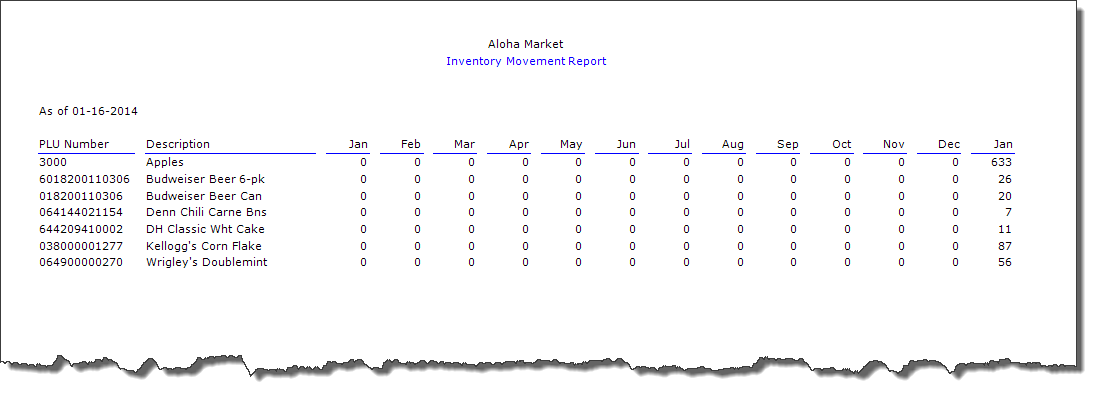The width and height of the screenshot is (1093, 398).
Task: Click the DH Classic Wht Cake description
Action: coord(205,229)
